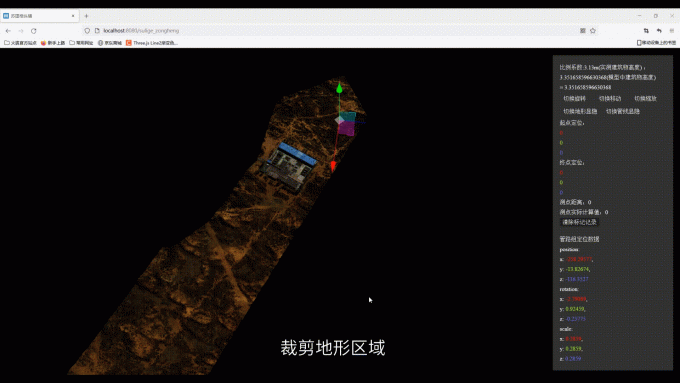Image resolution: width=680 pixels, height=383 pixels.
Task: Go back with the browser back arrow
Action: tap(8, 31)
